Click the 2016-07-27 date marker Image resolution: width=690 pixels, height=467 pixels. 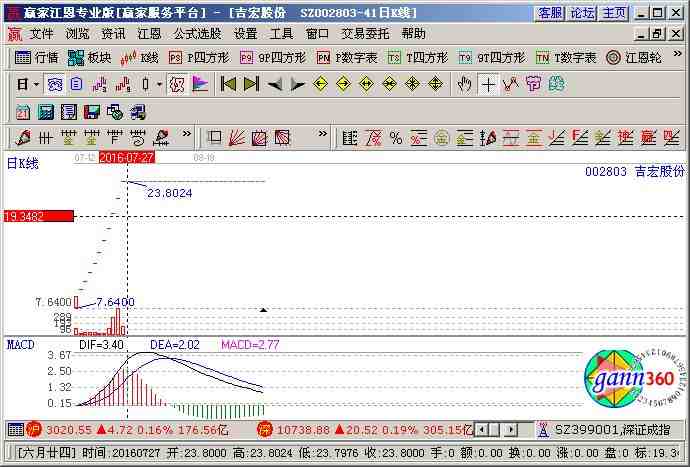[127, 157]
